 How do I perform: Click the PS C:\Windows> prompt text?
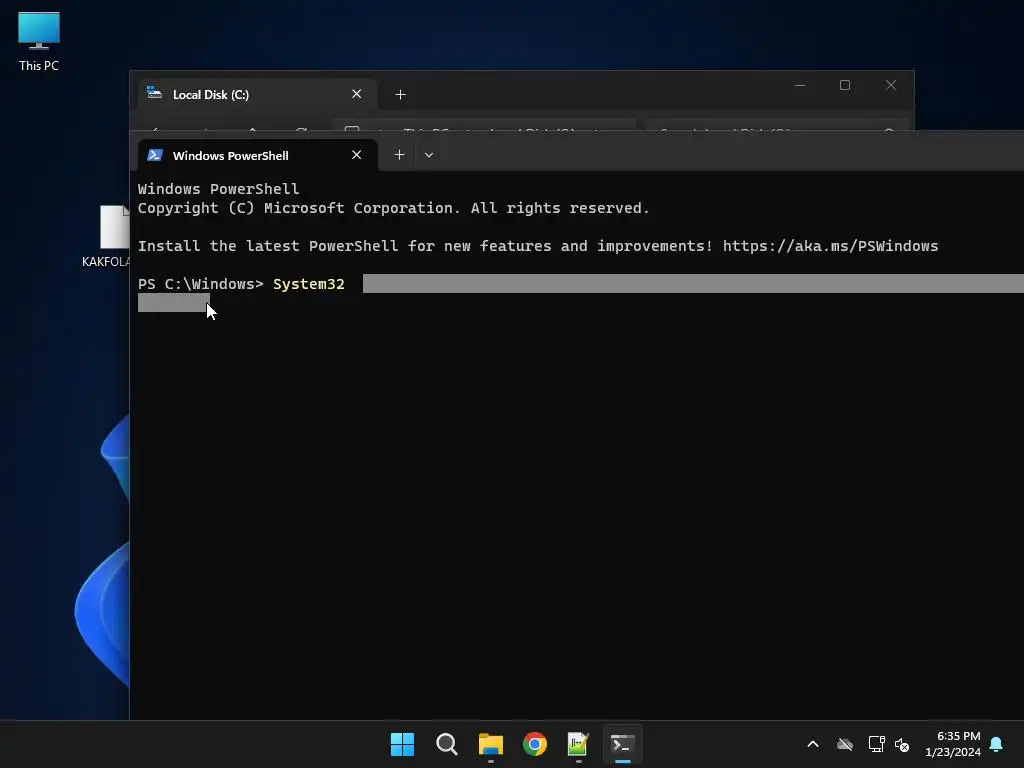[200, 284]
